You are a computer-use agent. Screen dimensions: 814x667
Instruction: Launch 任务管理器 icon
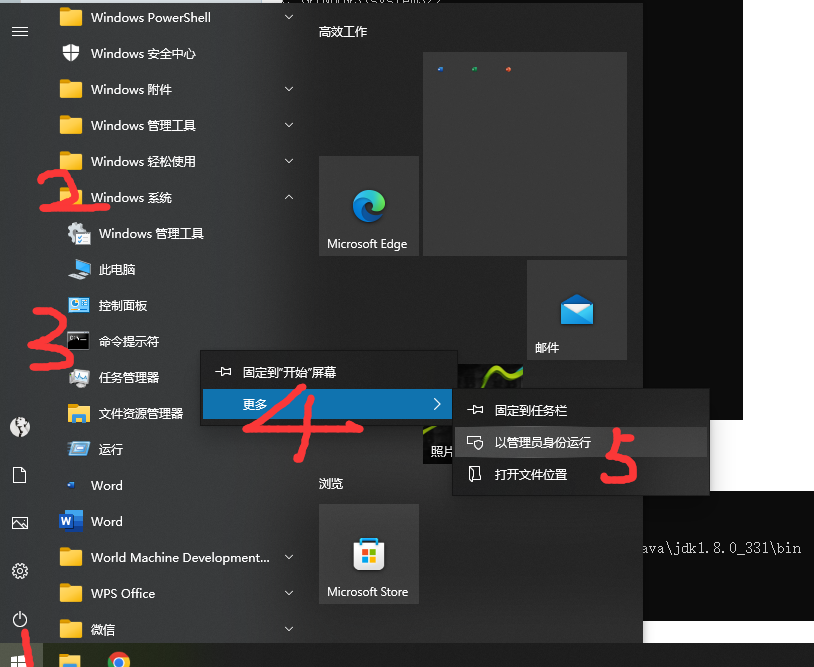(79, 377)
